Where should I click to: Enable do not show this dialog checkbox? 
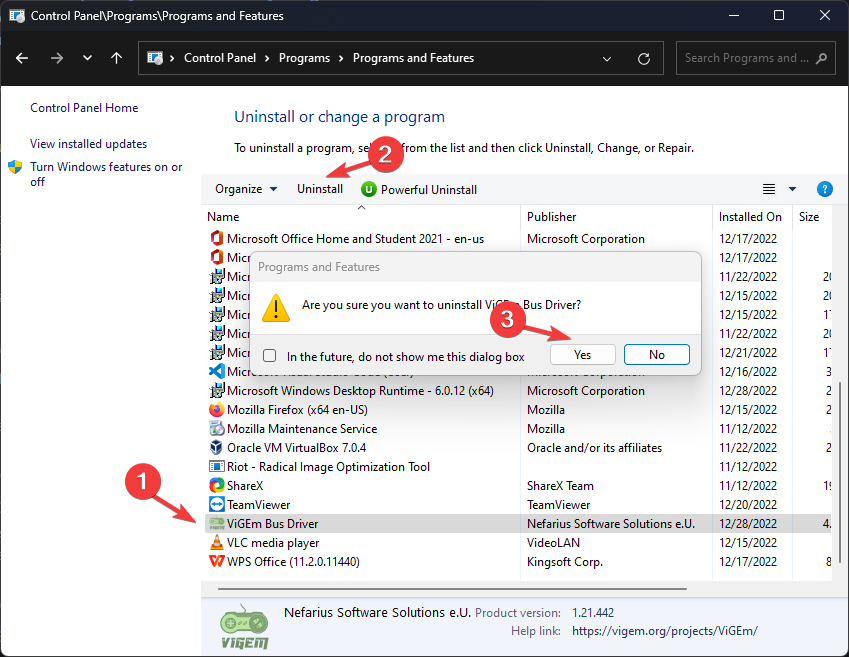click(x=269, y=356)
